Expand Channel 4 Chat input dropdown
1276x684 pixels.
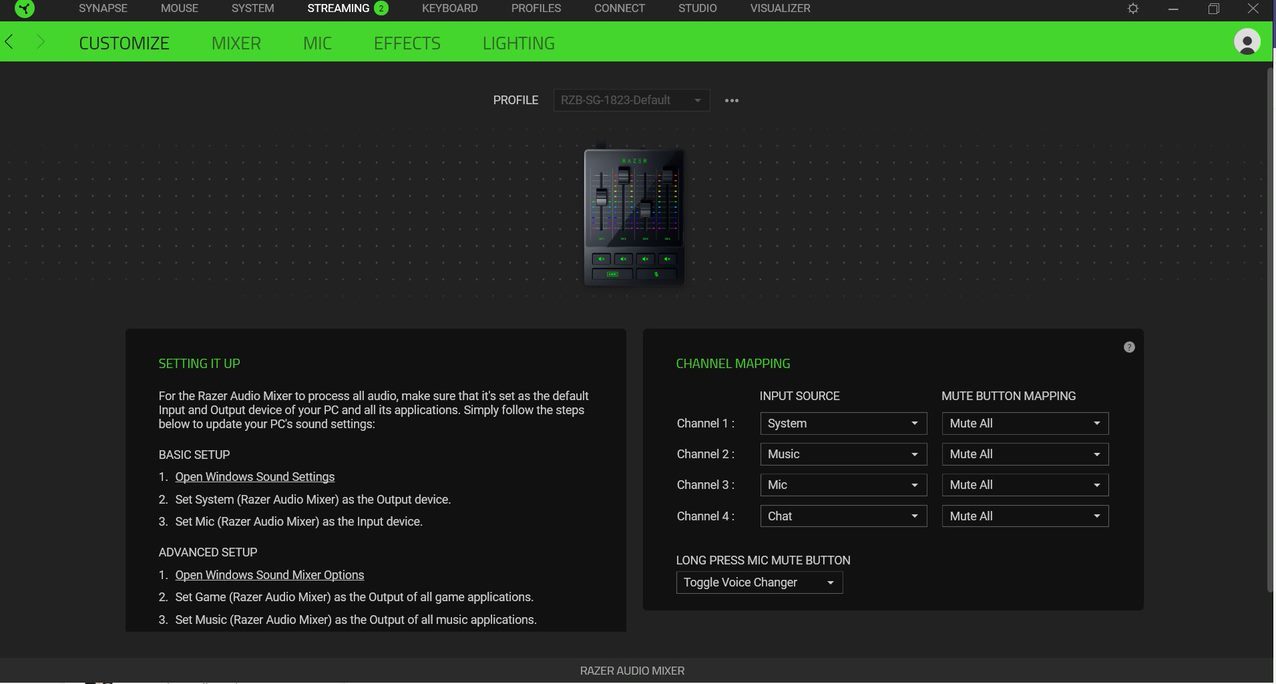pos(843,516)
